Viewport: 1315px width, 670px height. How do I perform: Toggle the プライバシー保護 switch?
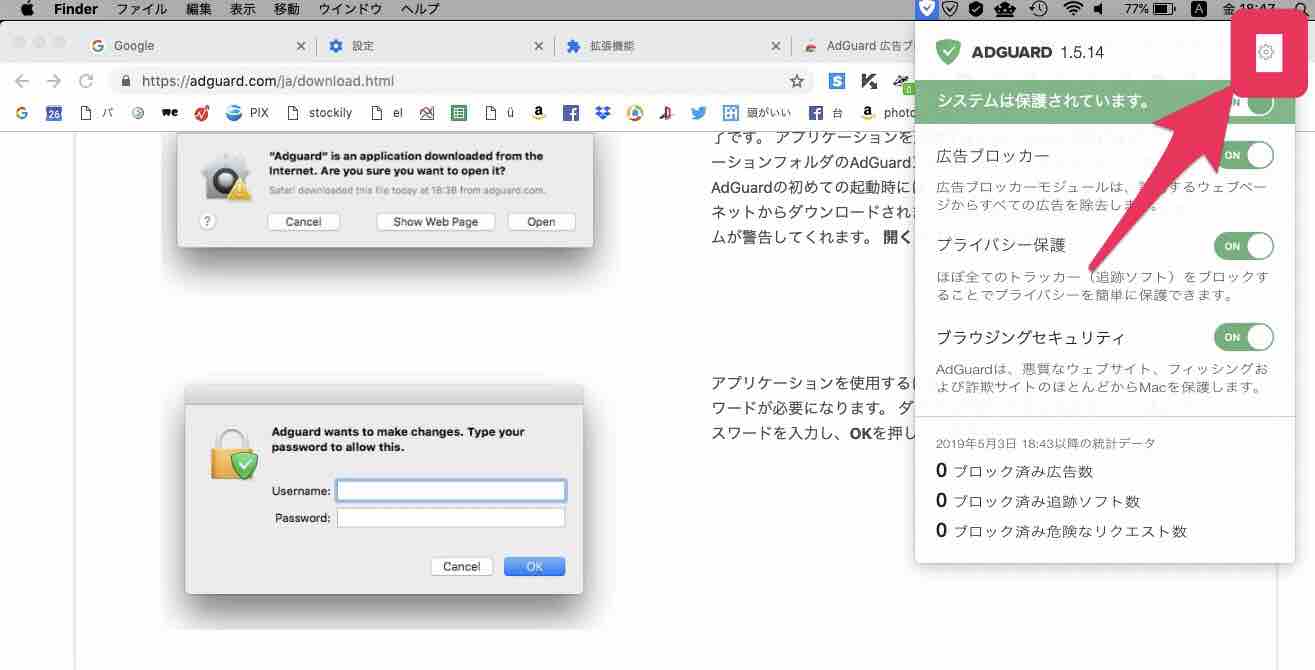[1244, 245]
